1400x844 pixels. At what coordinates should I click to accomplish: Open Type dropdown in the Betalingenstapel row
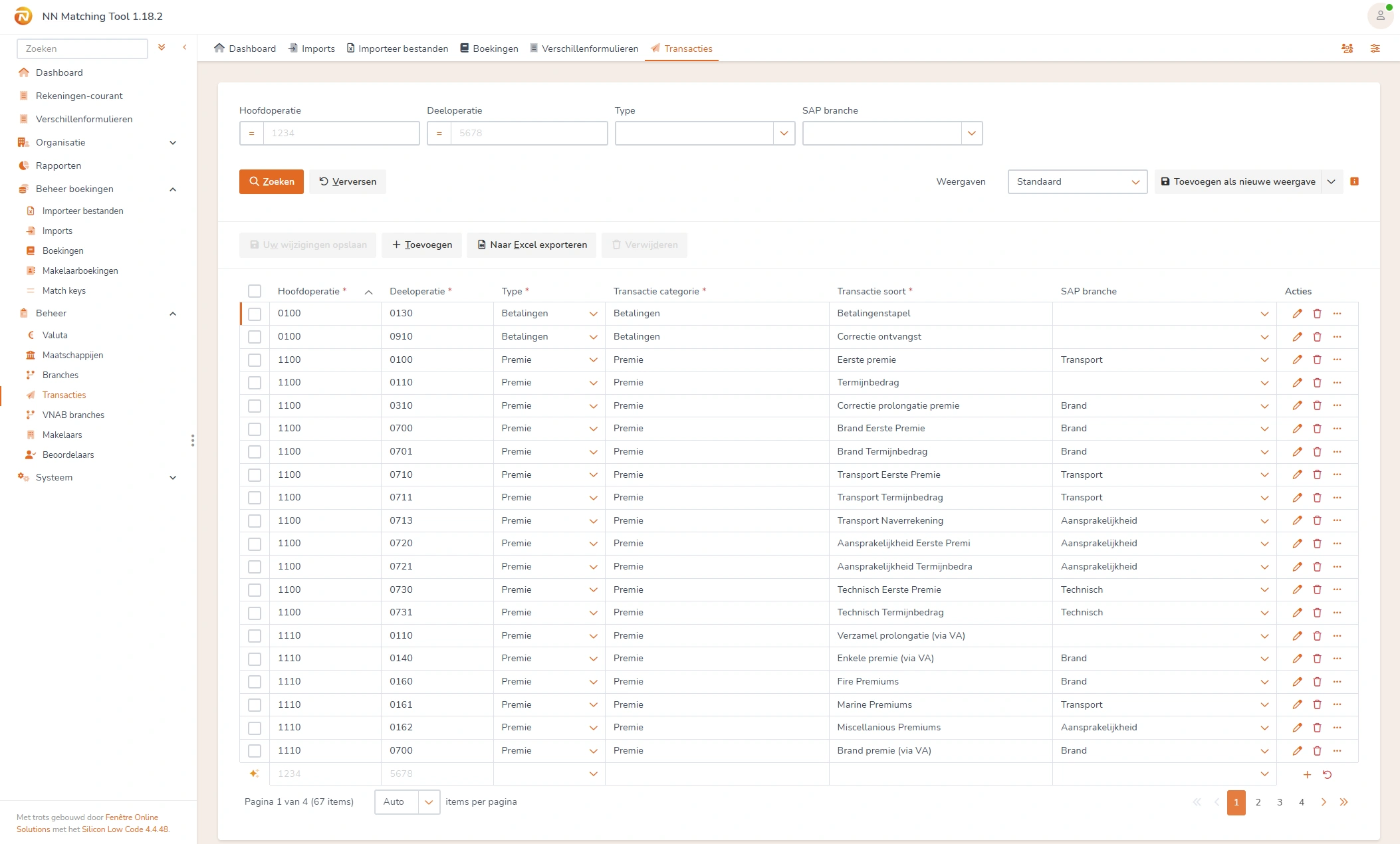pyautogui.click(x=593, y=314)
